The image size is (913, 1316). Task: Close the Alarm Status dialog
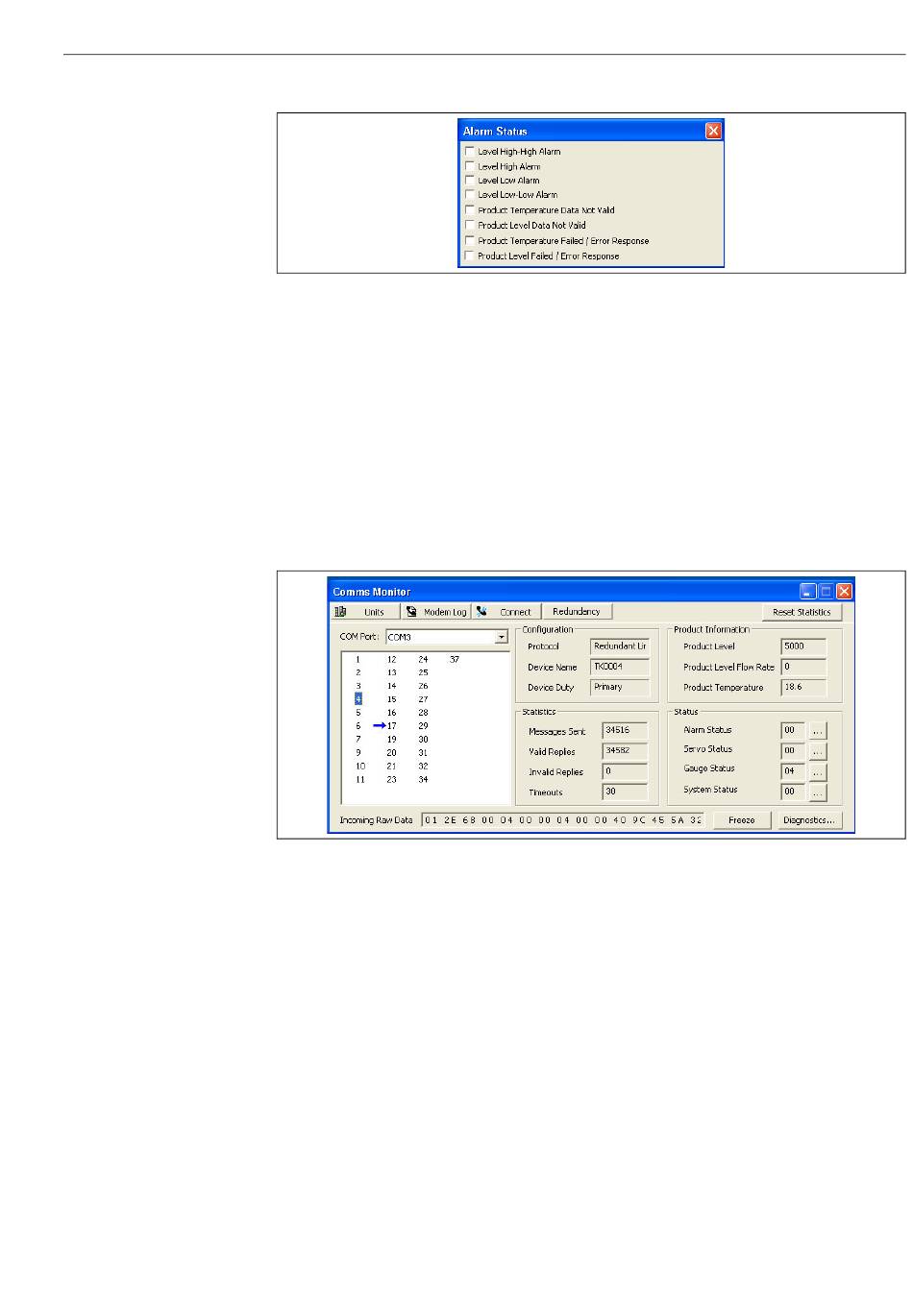(x=713, y=131)
